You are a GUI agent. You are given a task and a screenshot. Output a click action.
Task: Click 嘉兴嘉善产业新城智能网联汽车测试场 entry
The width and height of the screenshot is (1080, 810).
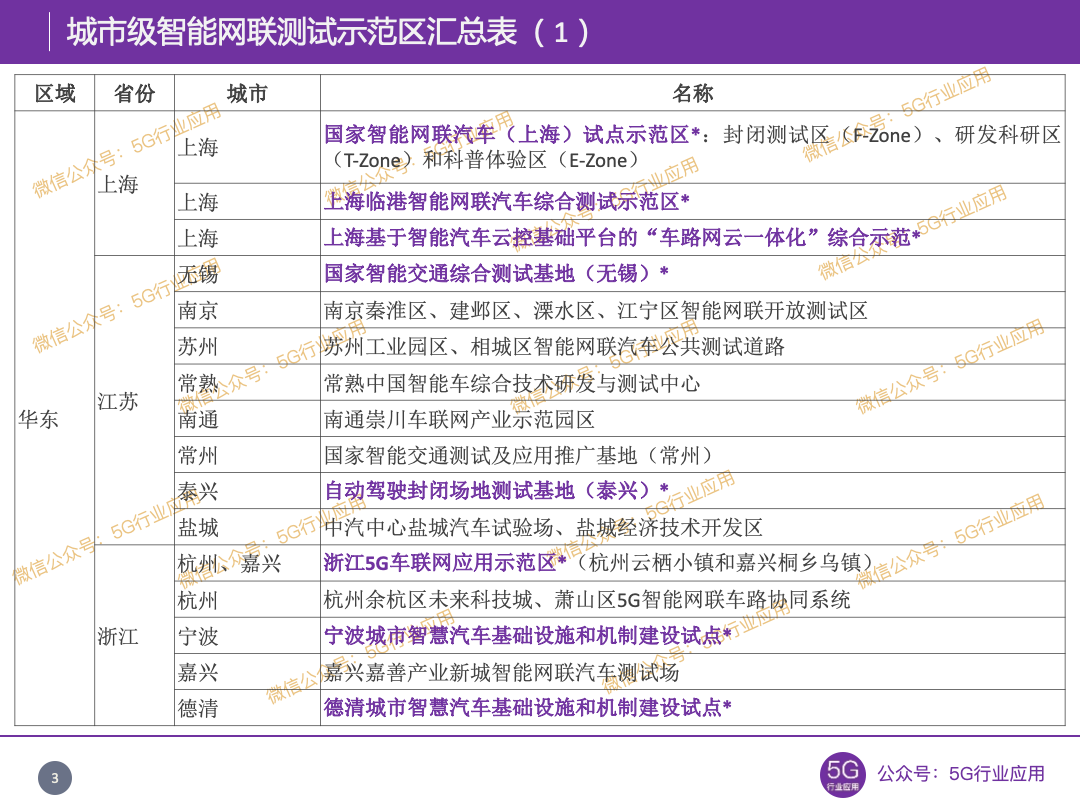pos(693,672)
